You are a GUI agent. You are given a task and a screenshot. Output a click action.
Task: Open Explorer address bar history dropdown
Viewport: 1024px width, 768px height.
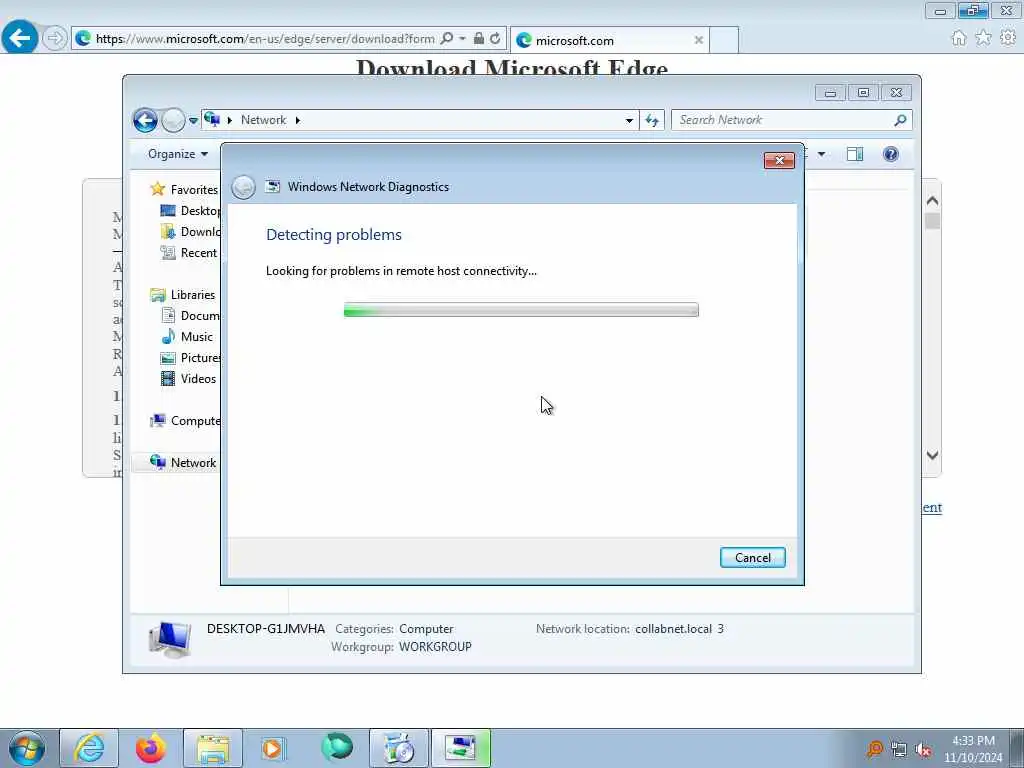tap(629, 120)
